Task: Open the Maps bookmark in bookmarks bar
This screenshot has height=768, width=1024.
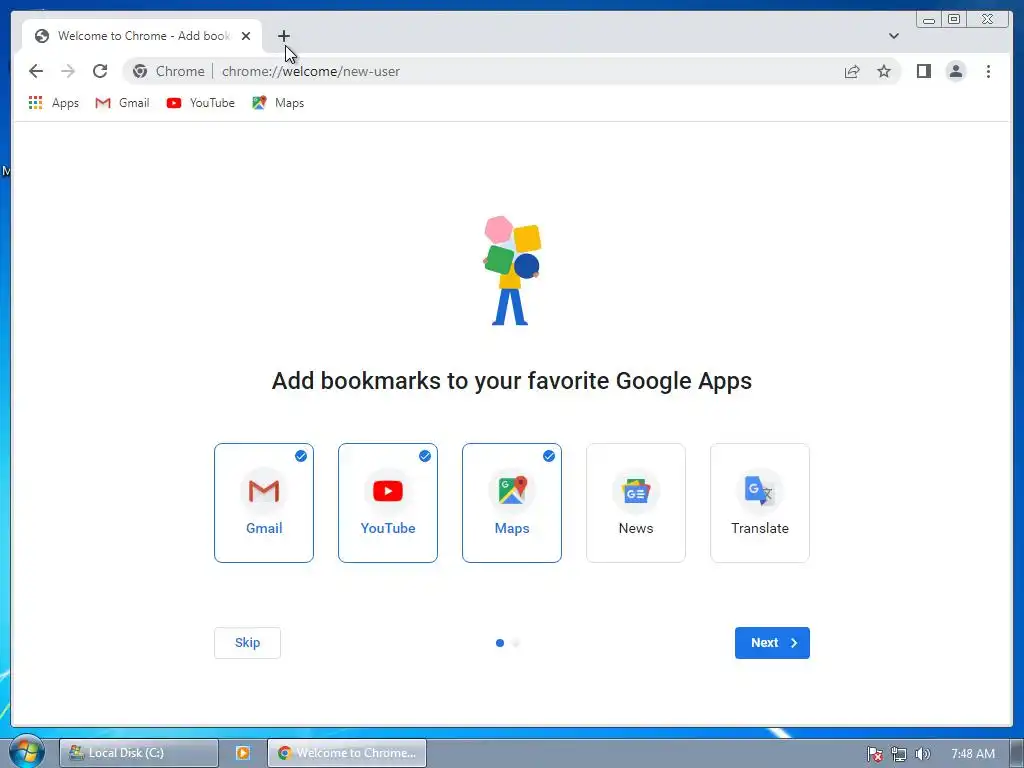Action: 278,103
